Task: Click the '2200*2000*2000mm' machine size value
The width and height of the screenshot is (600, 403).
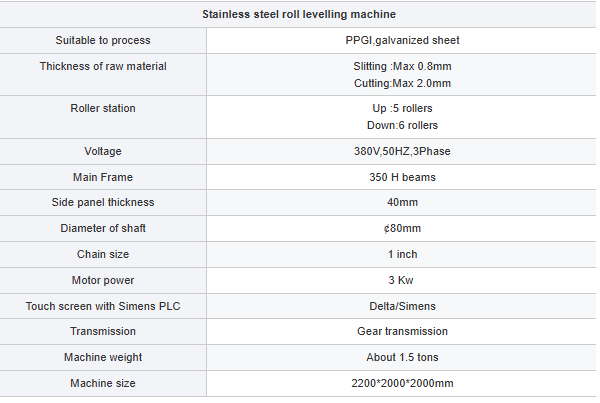Action: (x=402, y=383)
